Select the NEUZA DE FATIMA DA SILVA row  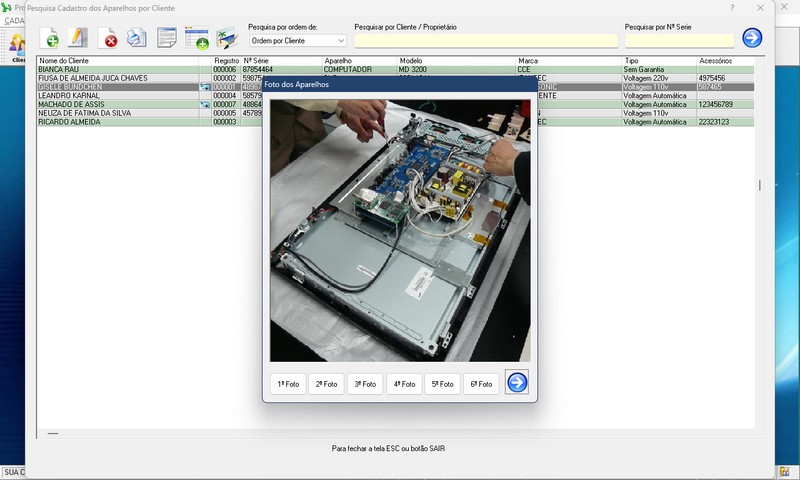pyautogui.click(x=395, y=113)
